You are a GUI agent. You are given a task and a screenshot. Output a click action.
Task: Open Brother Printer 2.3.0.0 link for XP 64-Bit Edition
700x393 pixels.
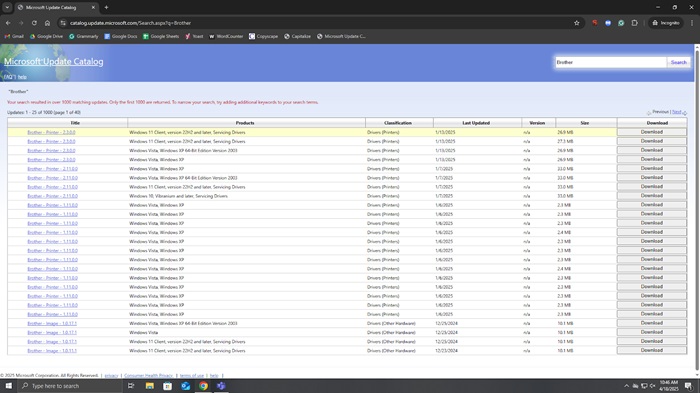point(51,151)
